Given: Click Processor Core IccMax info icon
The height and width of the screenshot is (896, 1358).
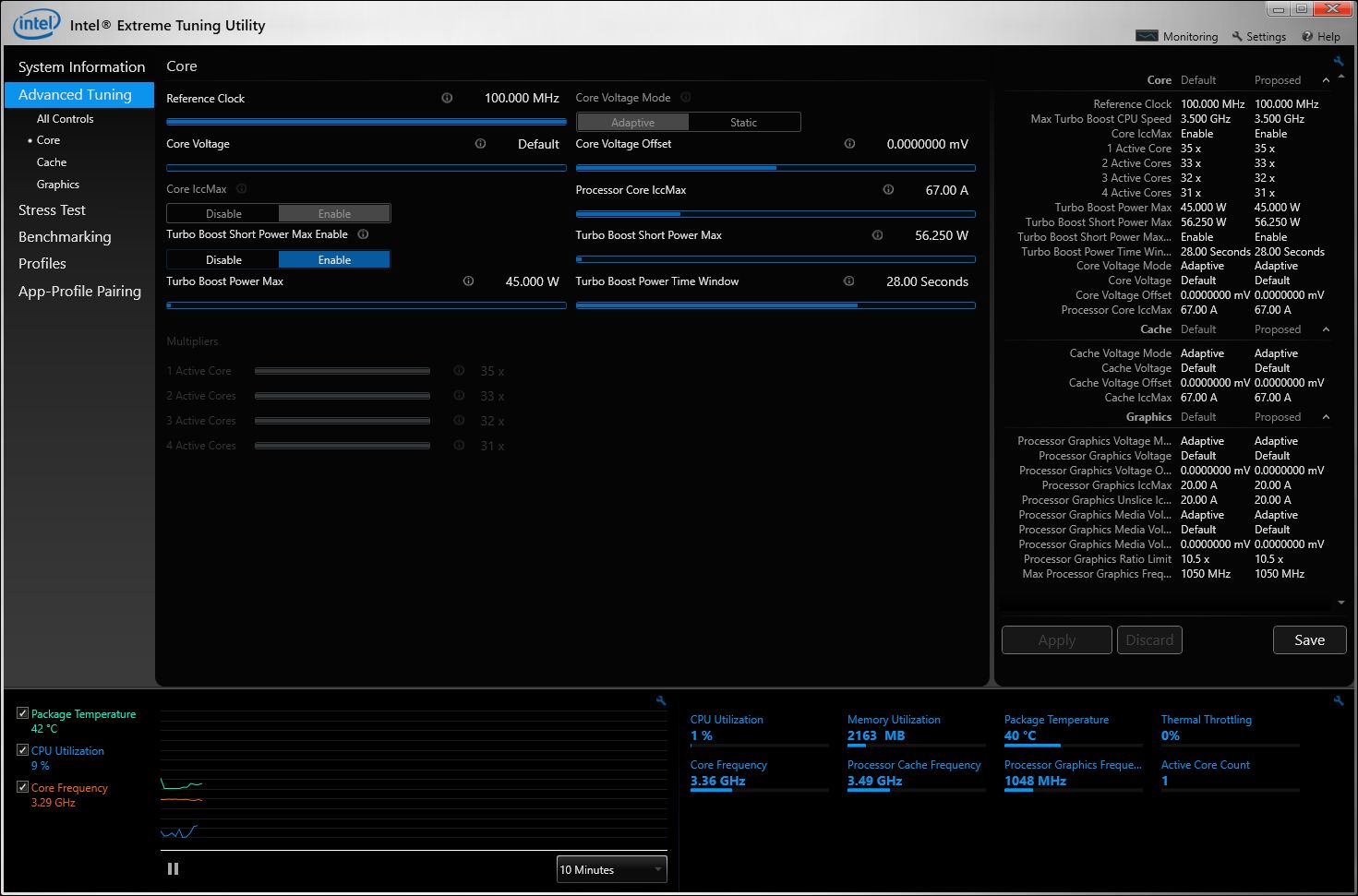Looking at the screenshot, I should tap(888, 190).
